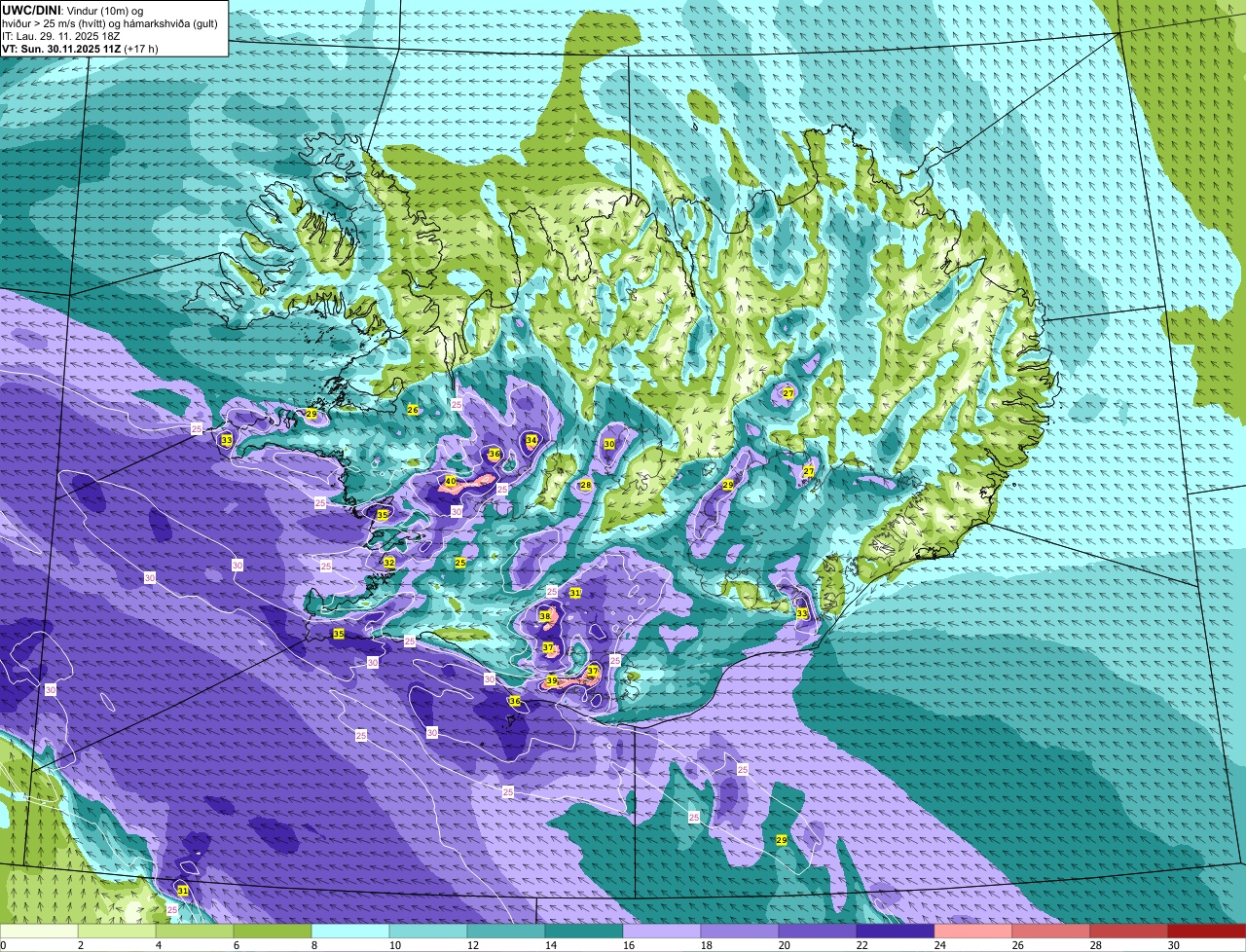Pick the 6–8 m/s olive green legend swatch
1246x952 pixels.
[x=274, y=932]
